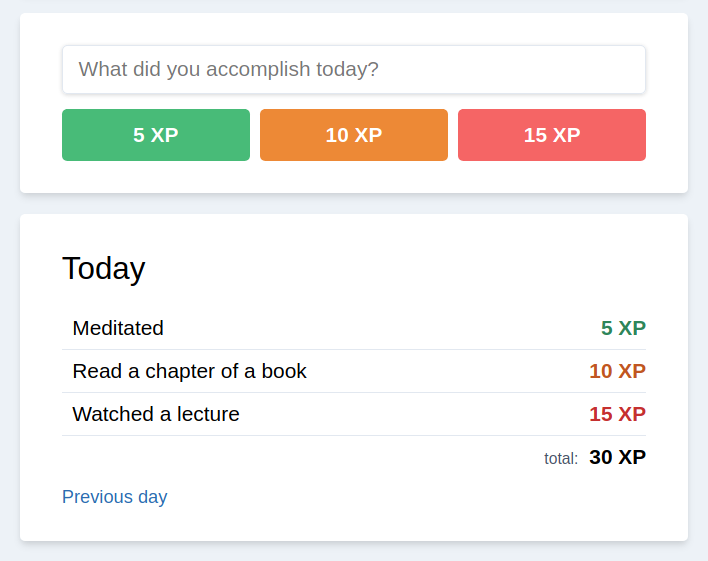708x561 pixels.
Task: Open the Previous day link
Action: (x=114, y=497)
